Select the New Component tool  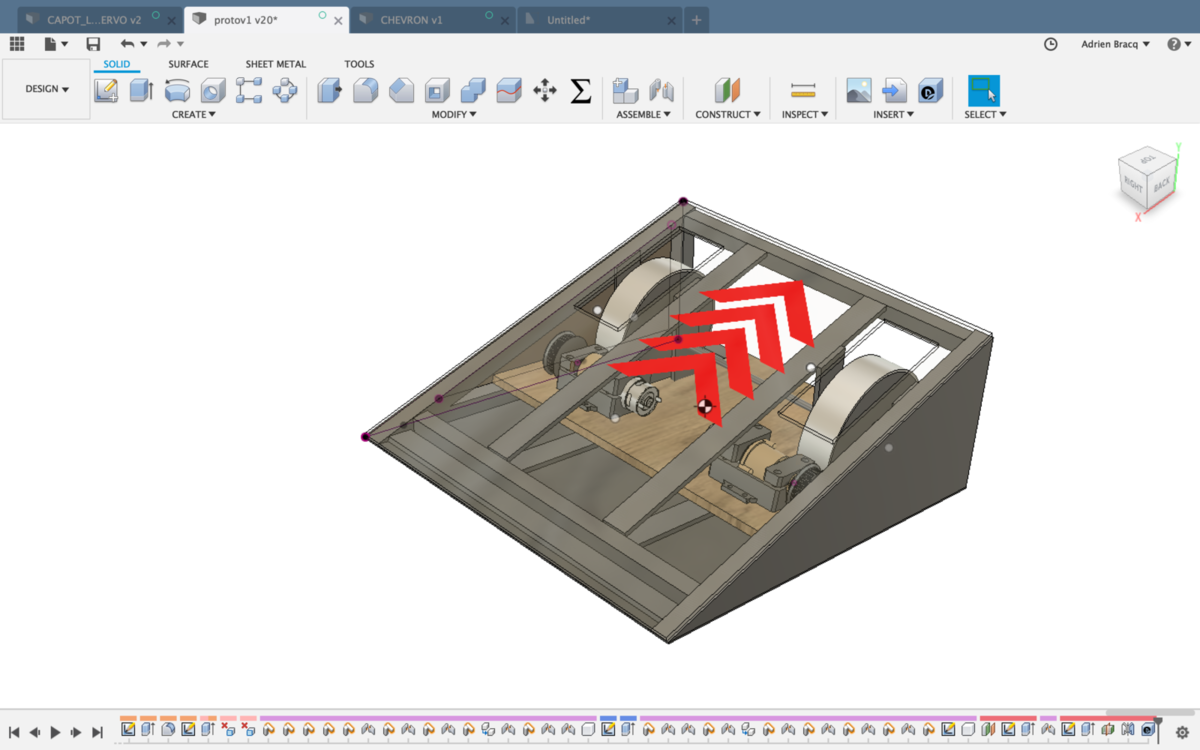(625, 91)
